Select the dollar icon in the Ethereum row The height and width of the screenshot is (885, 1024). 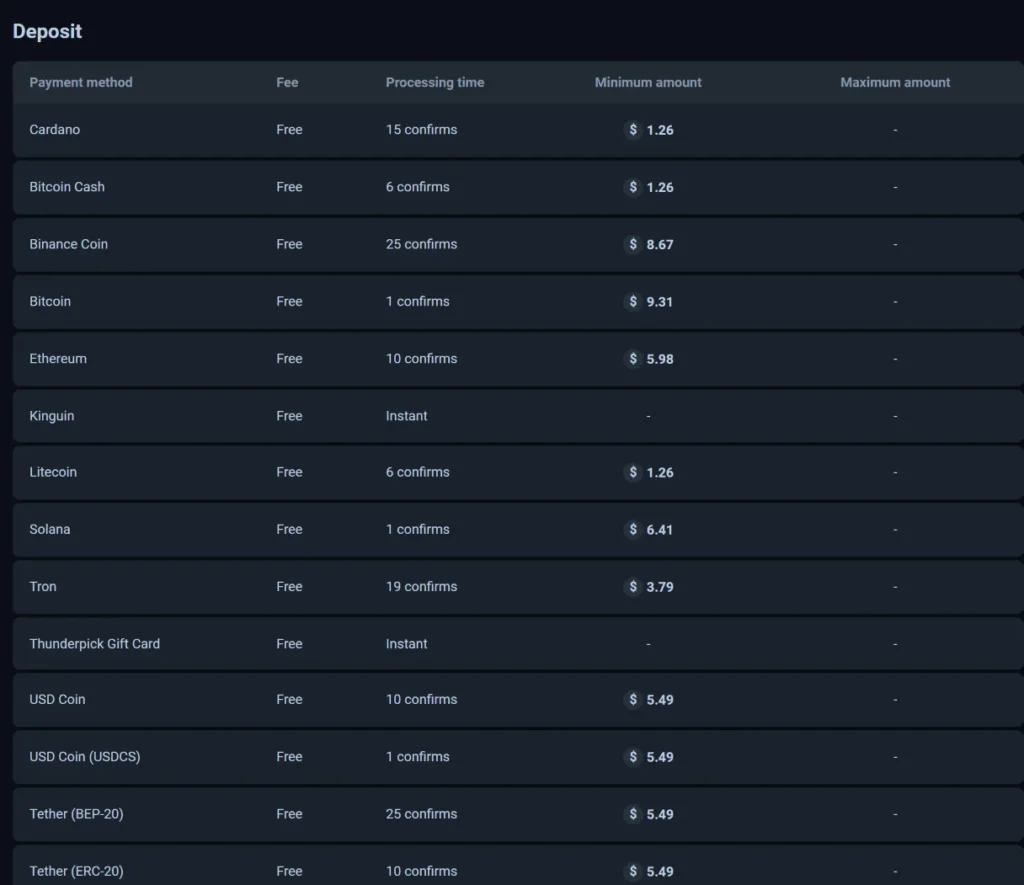click(633, 359)
